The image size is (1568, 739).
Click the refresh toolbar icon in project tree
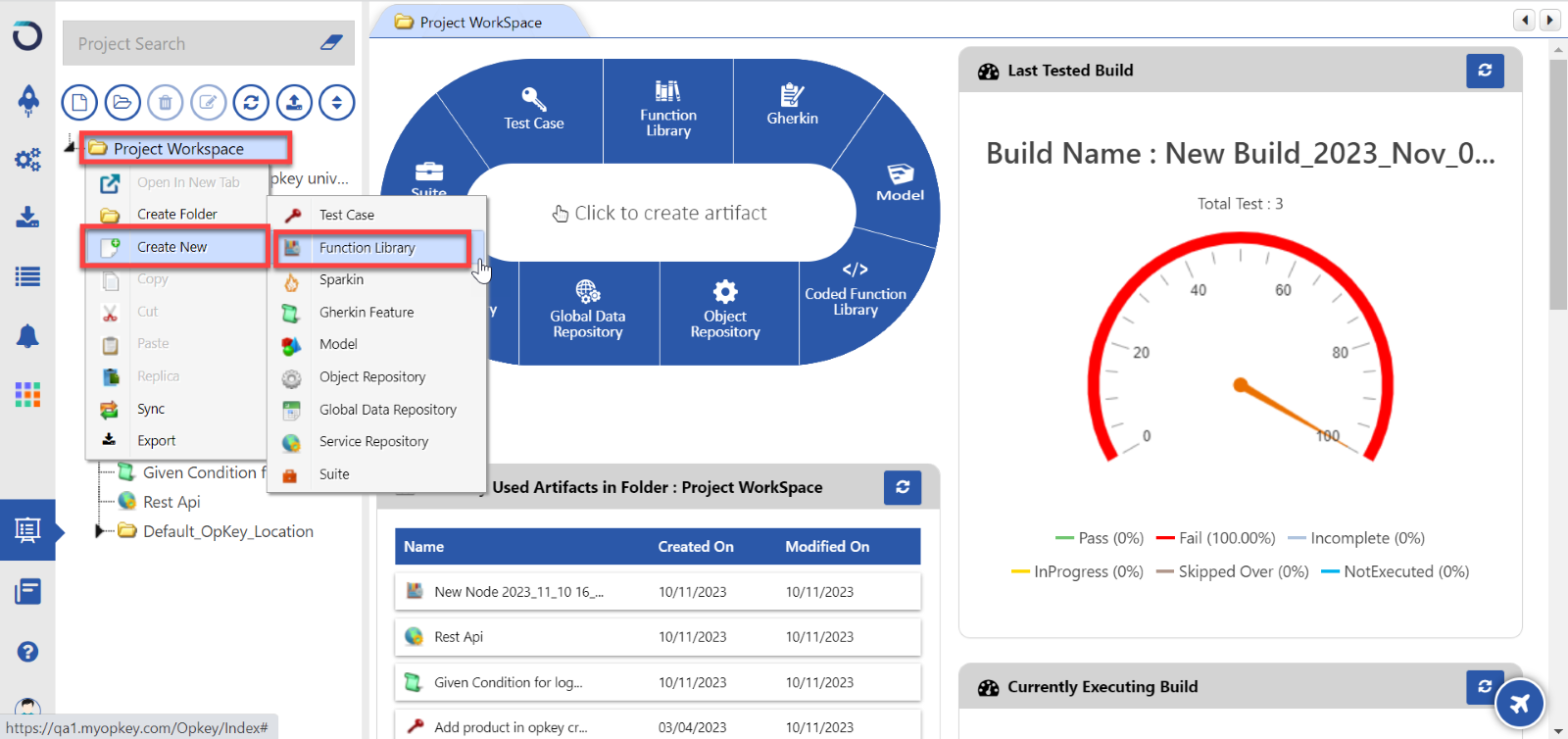251,102
